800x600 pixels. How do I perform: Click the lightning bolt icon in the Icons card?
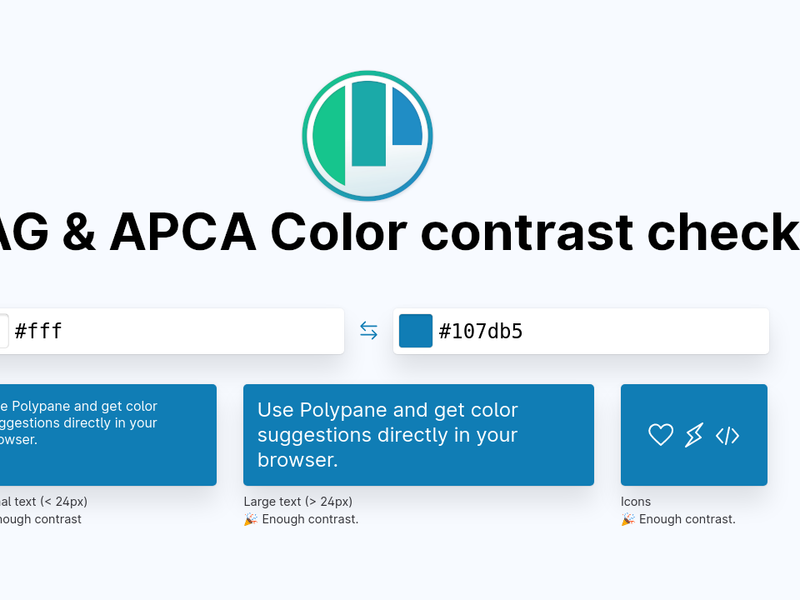(x=693, y=435)
